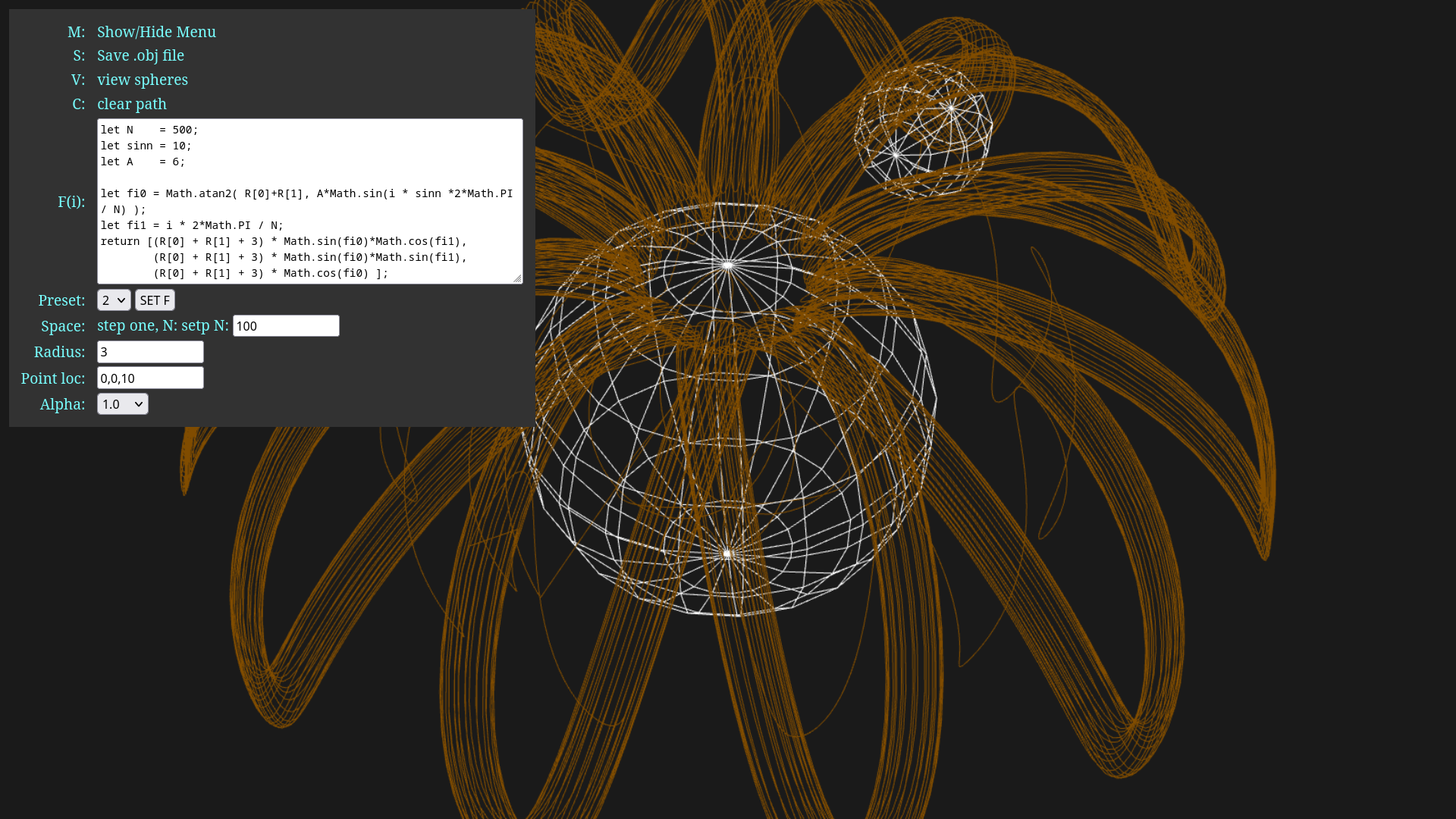Image resolution: width=1456 pixels, height=819 pixels.
Task: Focus the setp N input field
Action: pos(286,326)
